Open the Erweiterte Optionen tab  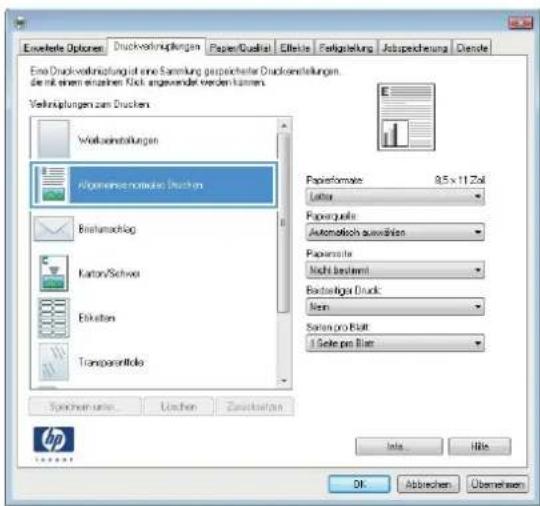[64, 48]
